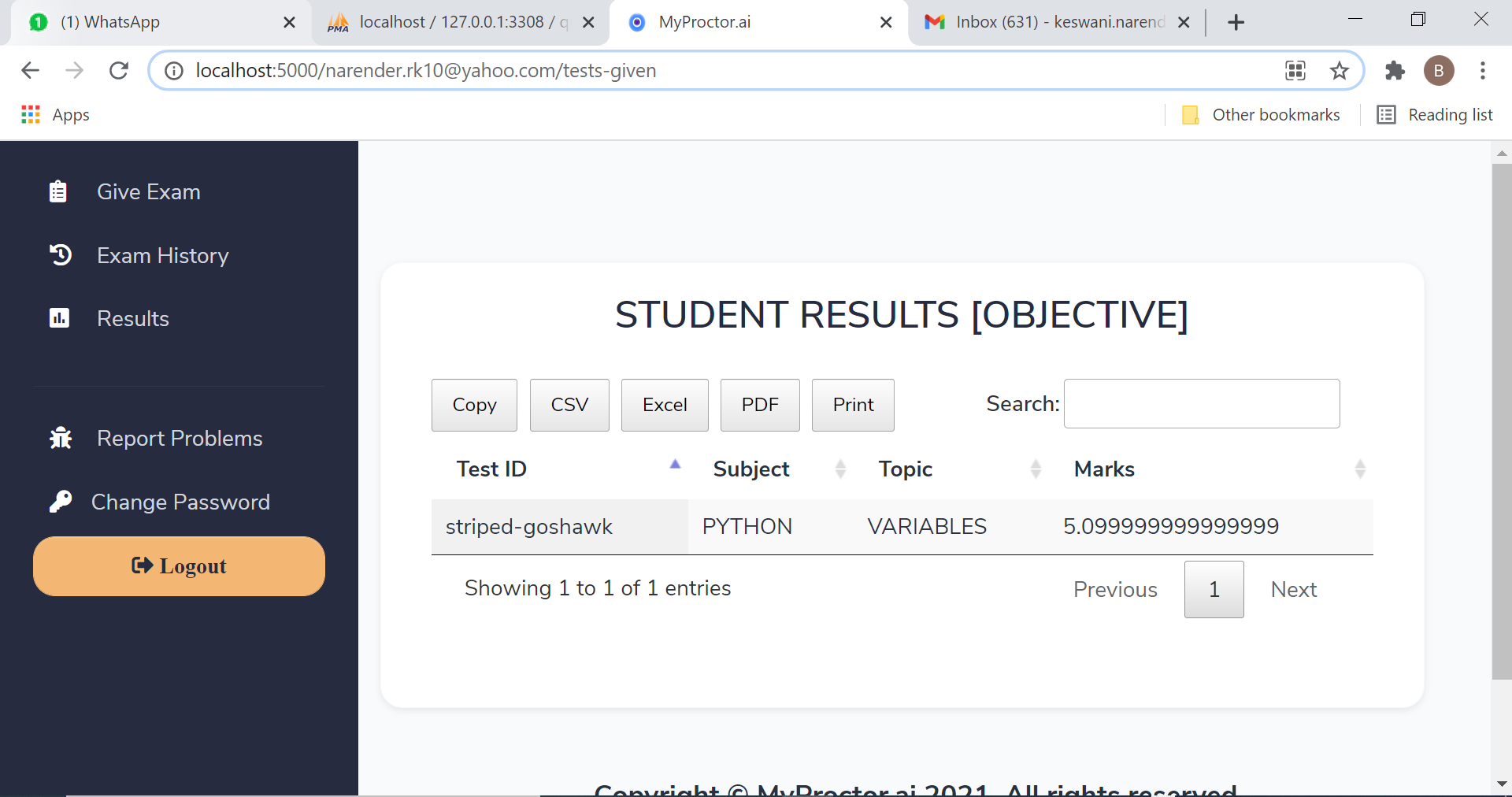Click the site information icon in address bar
Image resolution: width=1512 pixels, height=797 pixels.
pyautogui.click(x=173, y=71)
